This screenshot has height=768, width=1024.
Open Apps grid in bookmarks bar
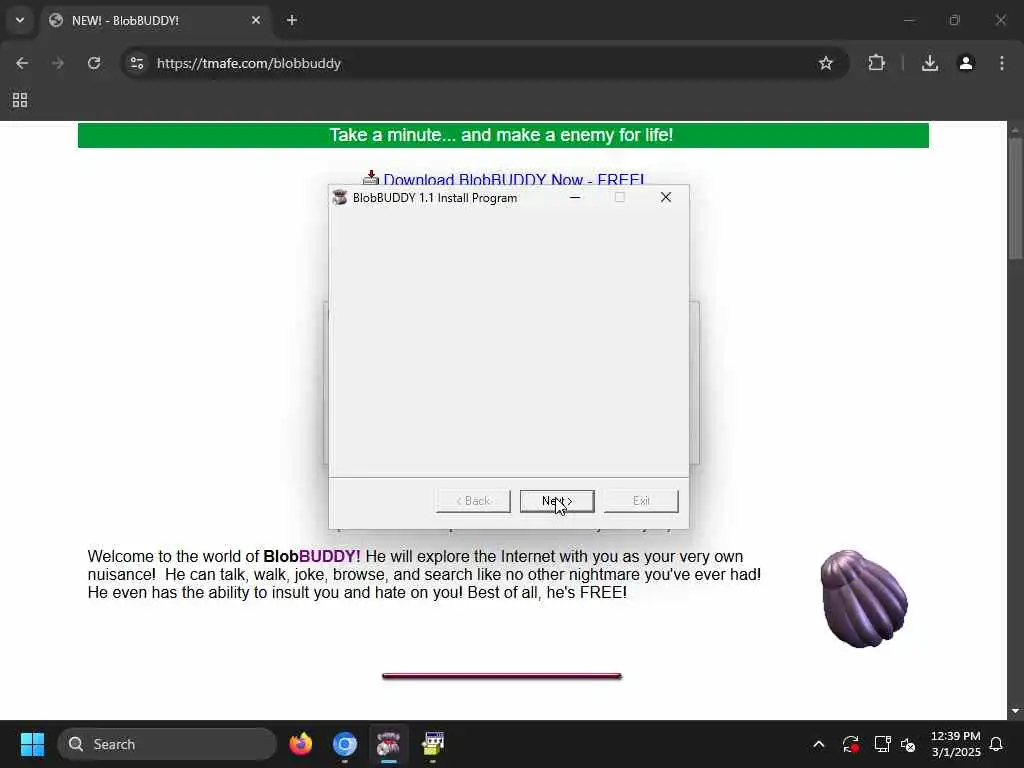coord(20,100)
